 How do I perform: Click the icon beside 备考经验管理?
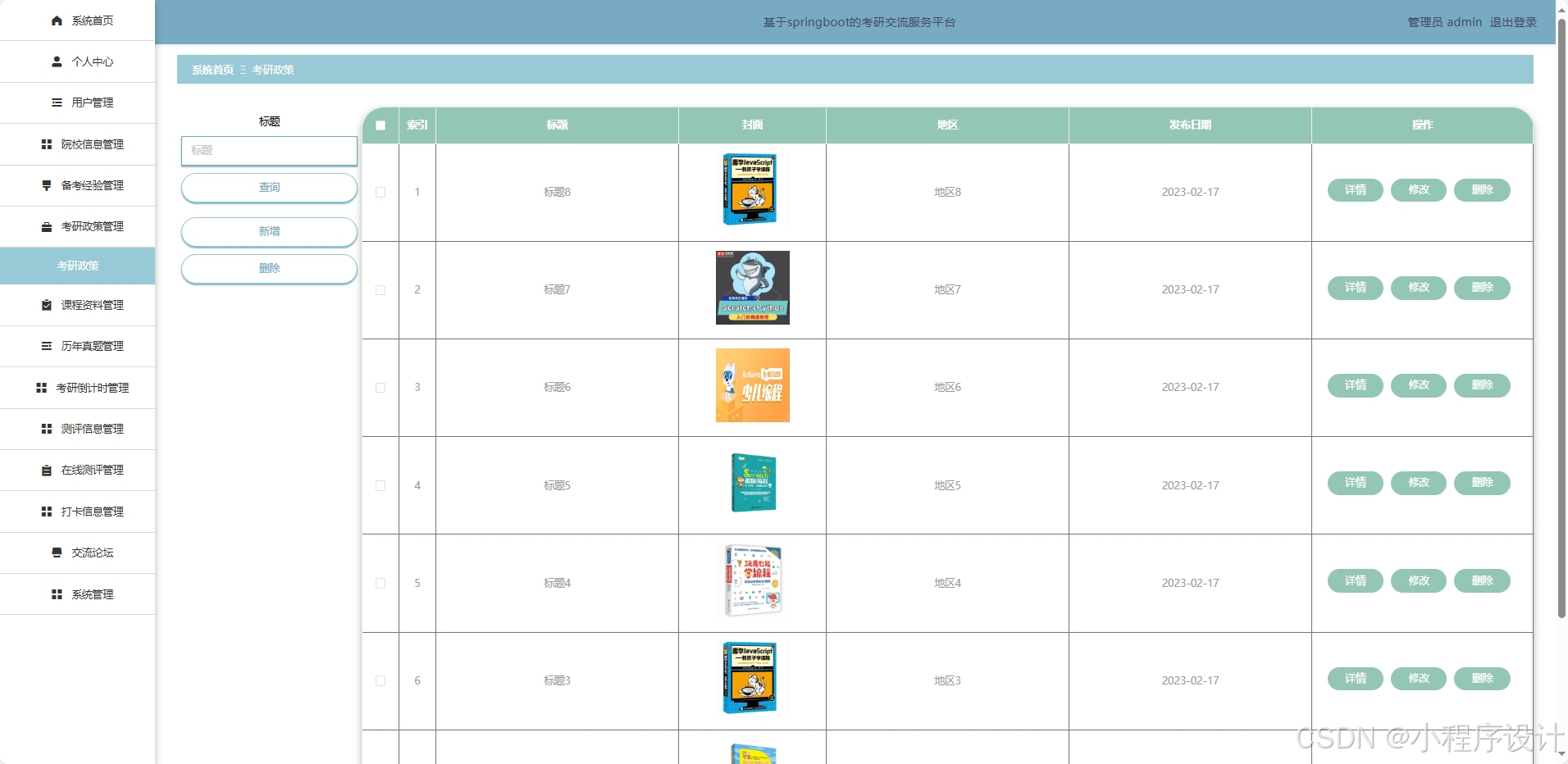[47, 185]
